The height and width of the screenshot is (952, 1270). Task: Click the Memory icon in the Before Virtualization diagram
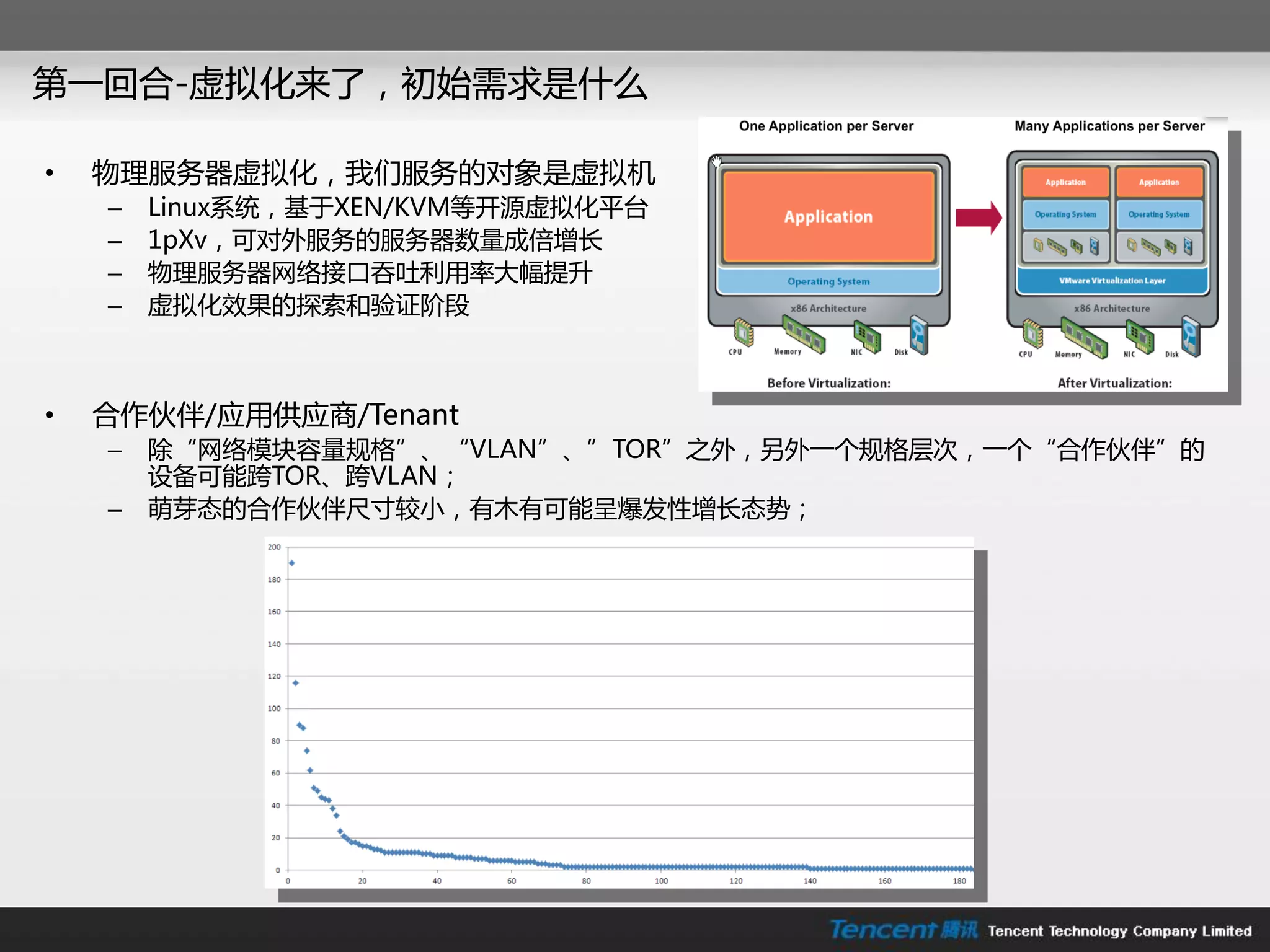804,334
